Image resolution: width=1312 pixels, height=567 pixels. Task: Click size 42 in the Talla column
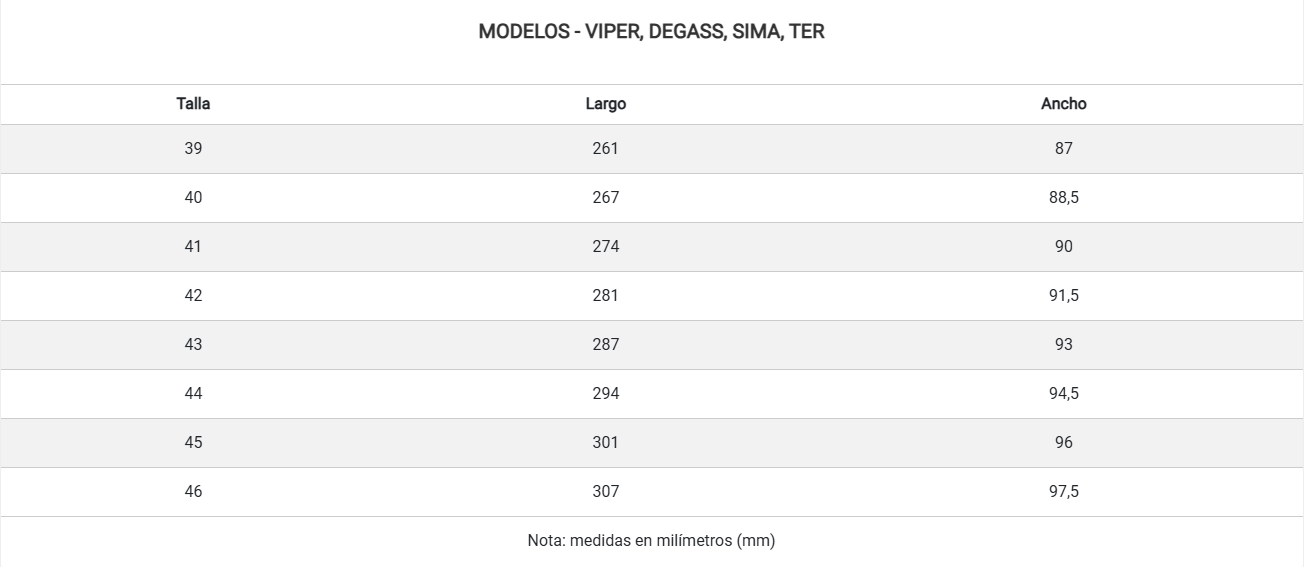193,295
